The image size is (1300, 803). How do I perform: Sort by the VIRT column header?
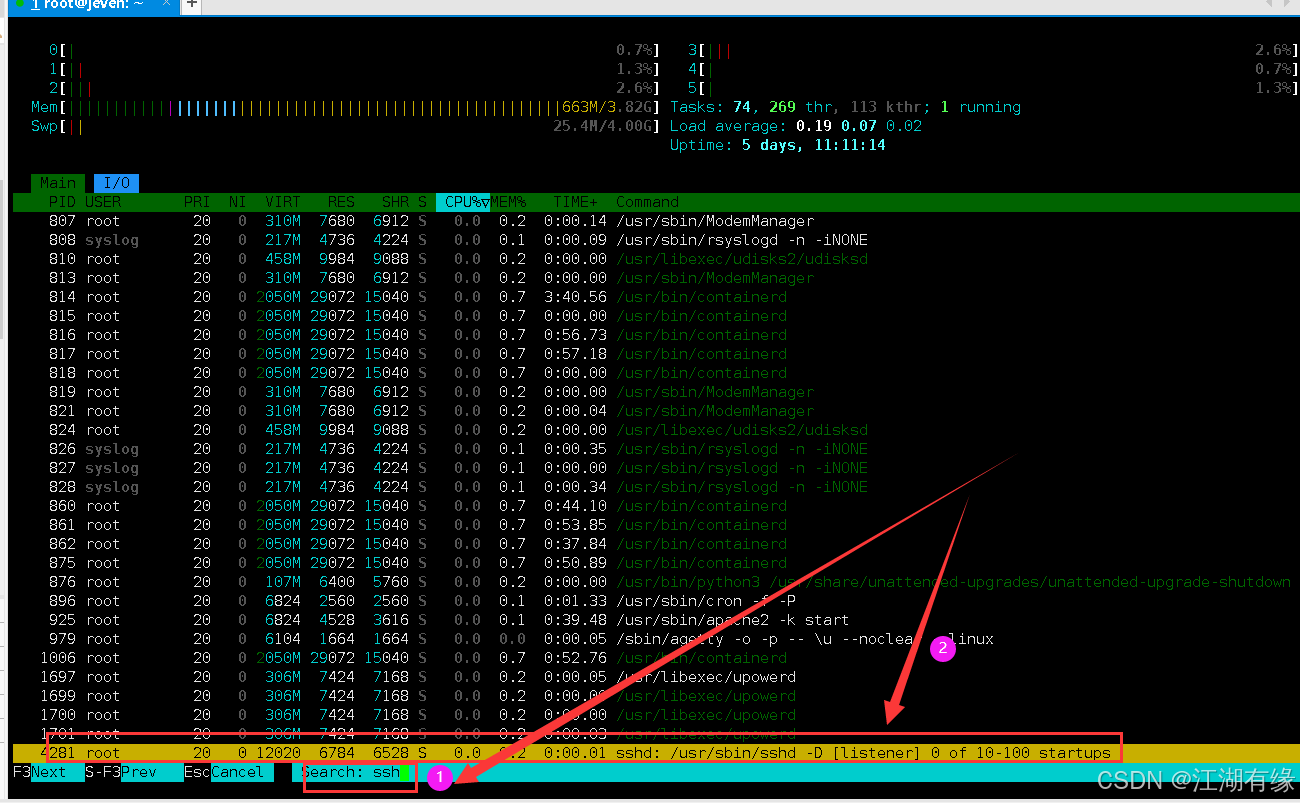tap(283, 202)
